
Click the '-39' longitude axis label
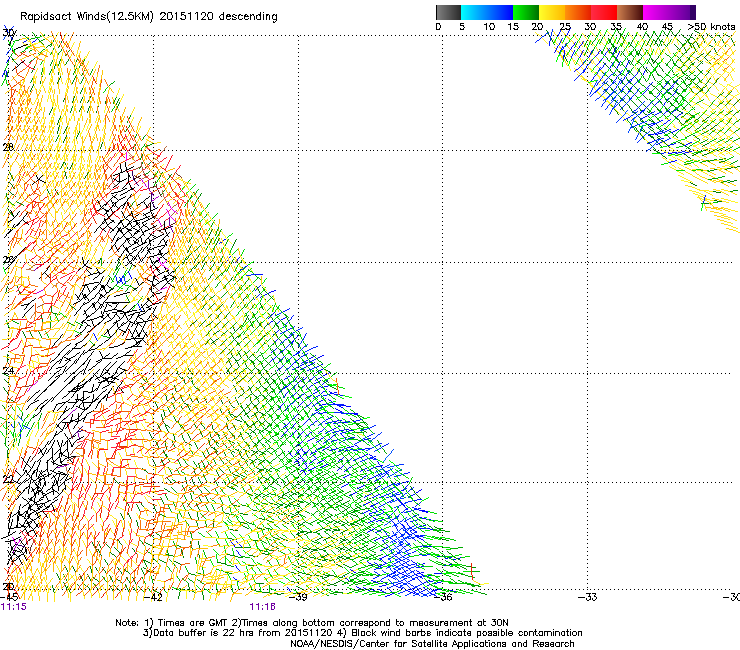coord(298,597)
